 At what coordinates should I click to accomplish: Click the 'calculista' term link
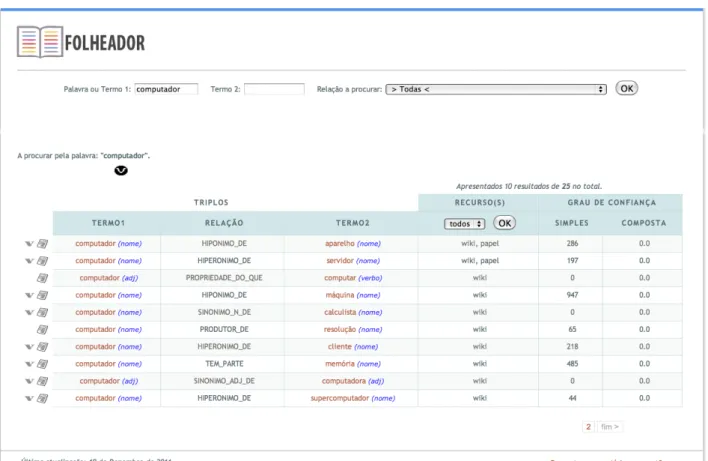point(340,312)
